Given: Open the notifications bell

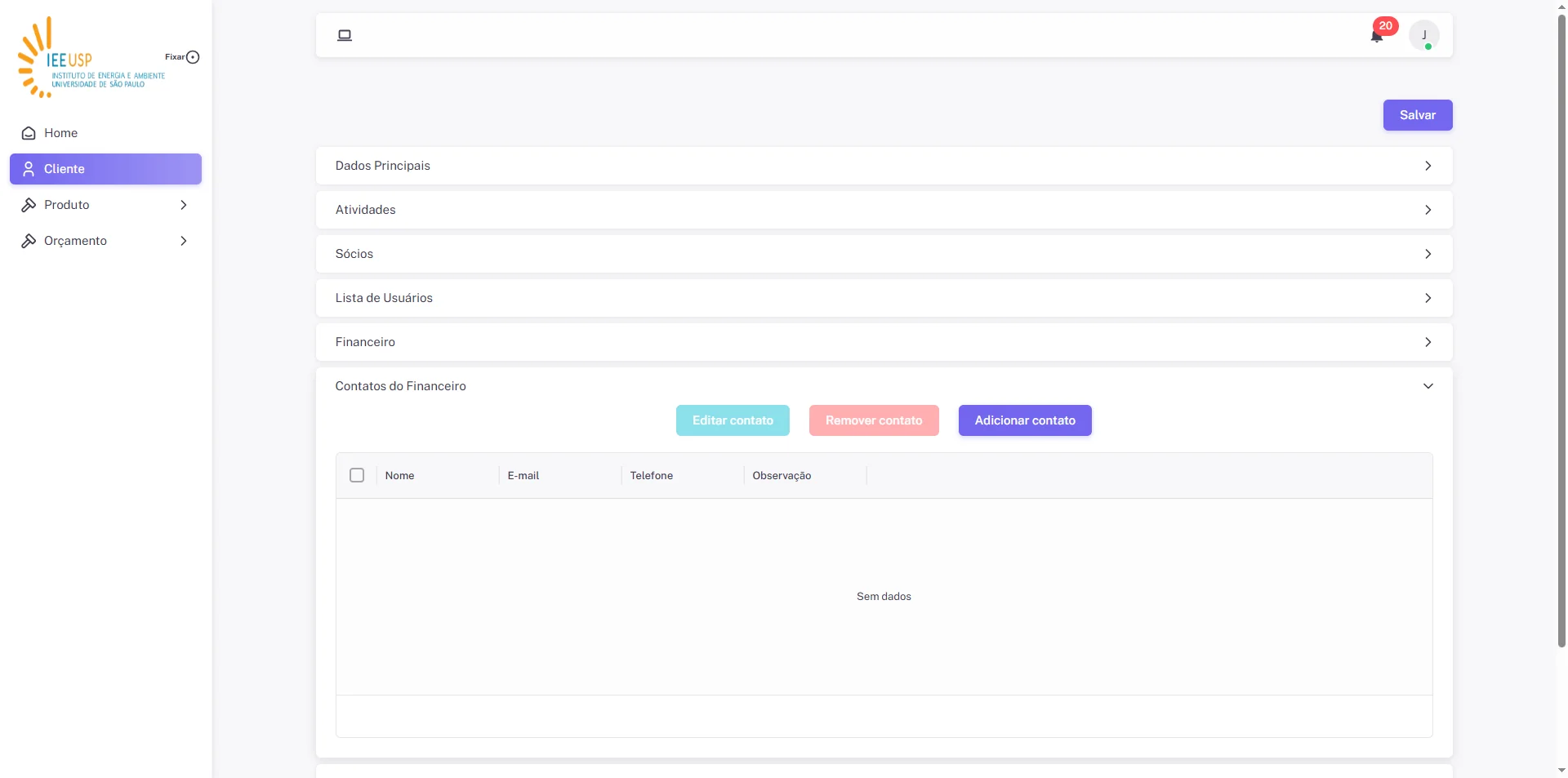Looking at the screenshot, I should click(x=1377, y=36).
